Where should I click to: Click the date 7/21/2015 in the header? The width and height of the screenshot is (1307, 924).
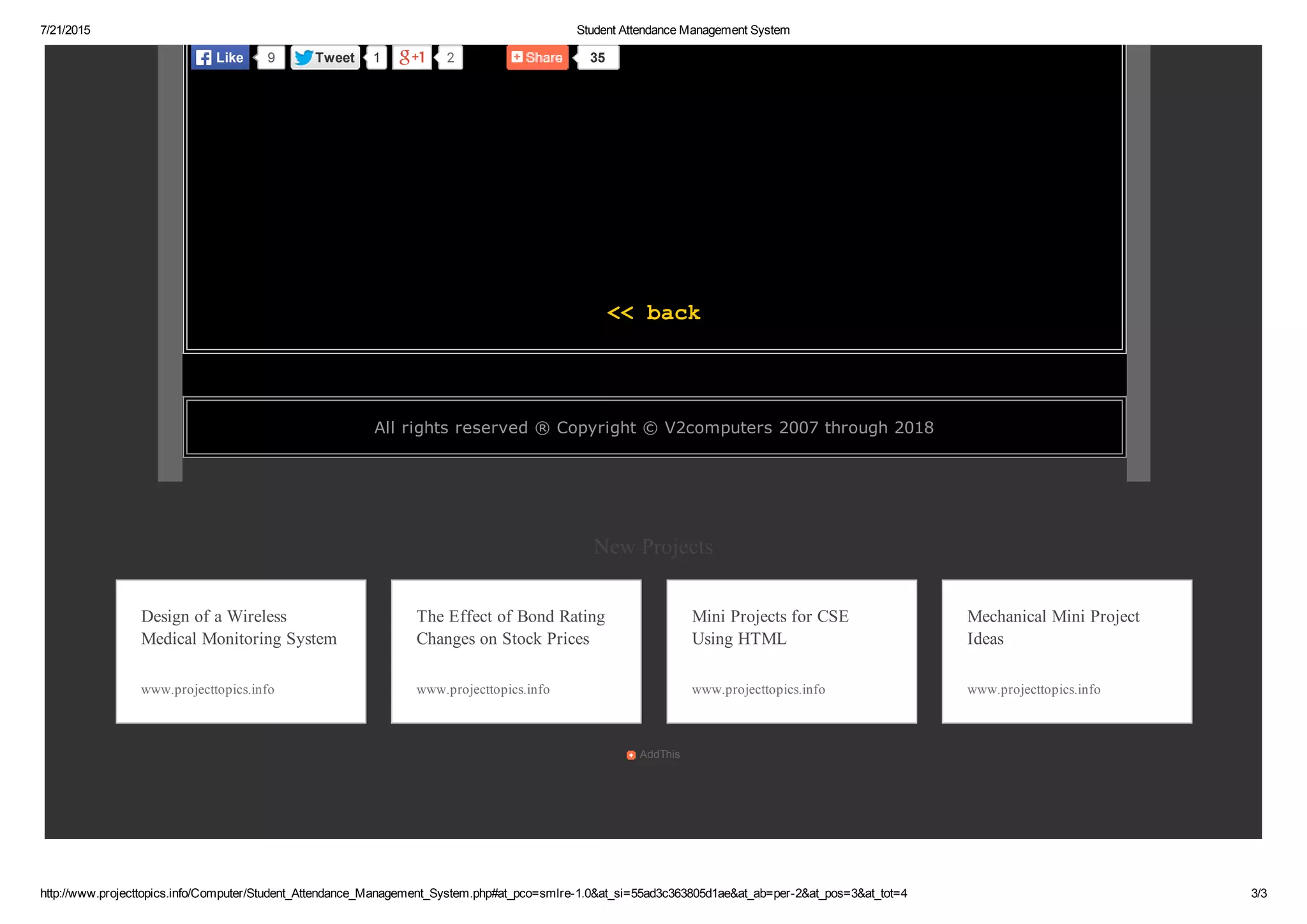pyautogui.click(x=65, y=30)
